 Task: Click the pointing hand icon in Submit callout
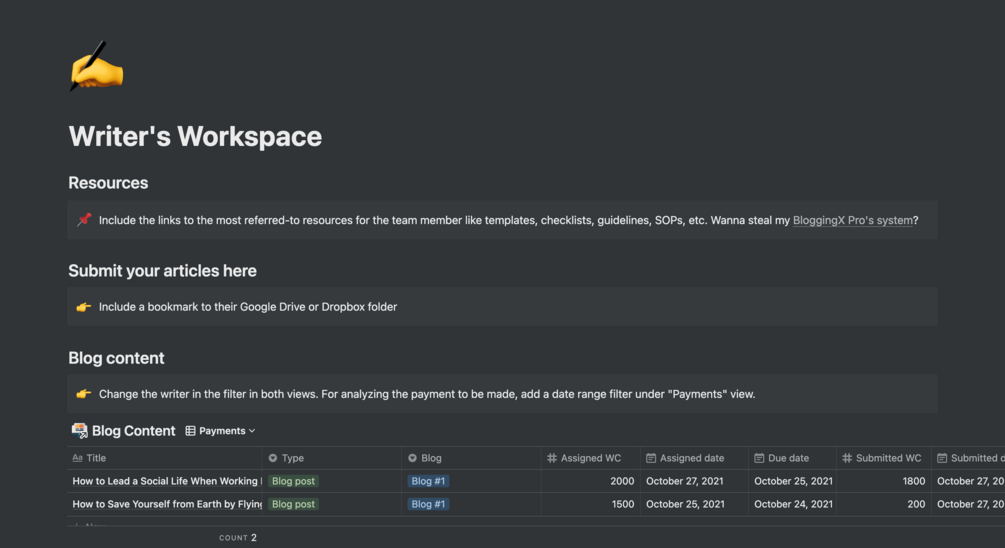84,307
